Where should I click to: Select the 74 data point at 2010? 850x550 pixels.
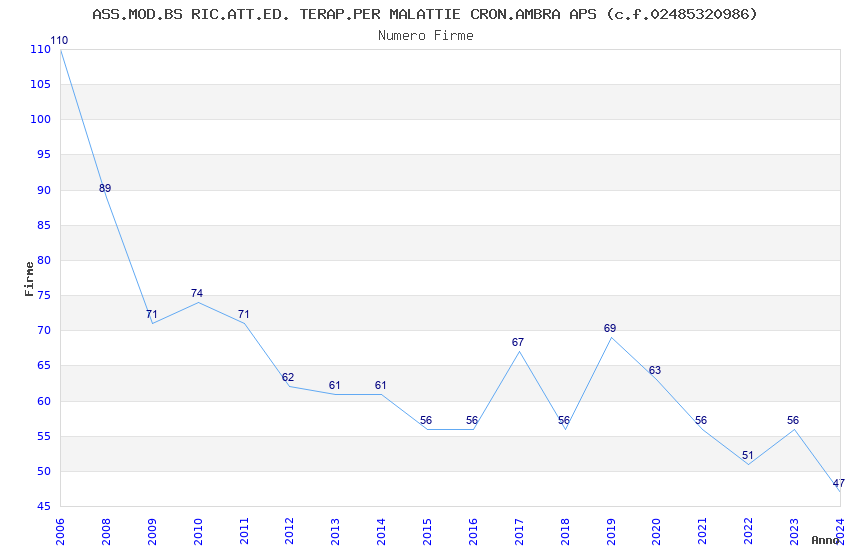point(197,302)
